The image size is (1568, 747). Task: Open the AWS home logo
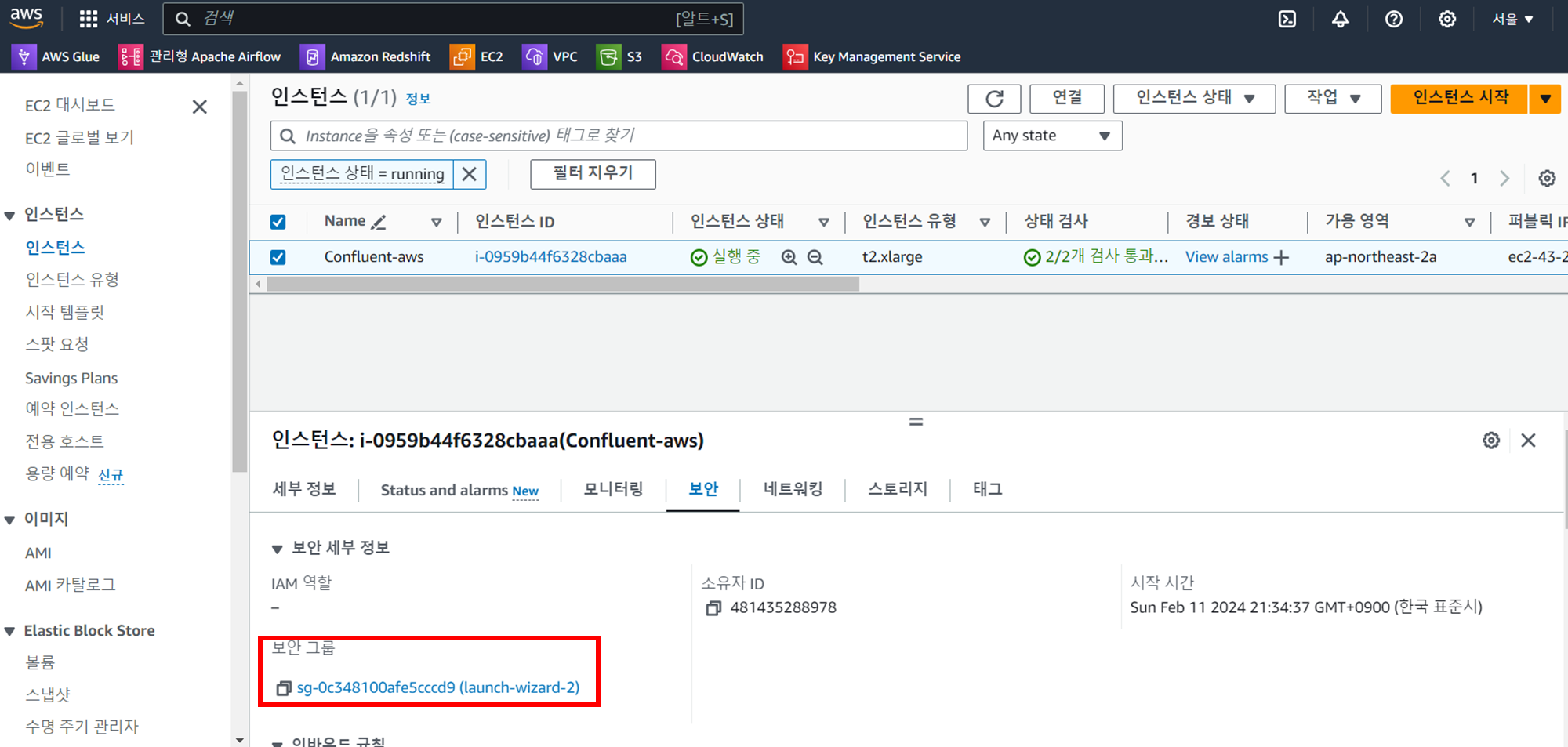click(27, 18)
